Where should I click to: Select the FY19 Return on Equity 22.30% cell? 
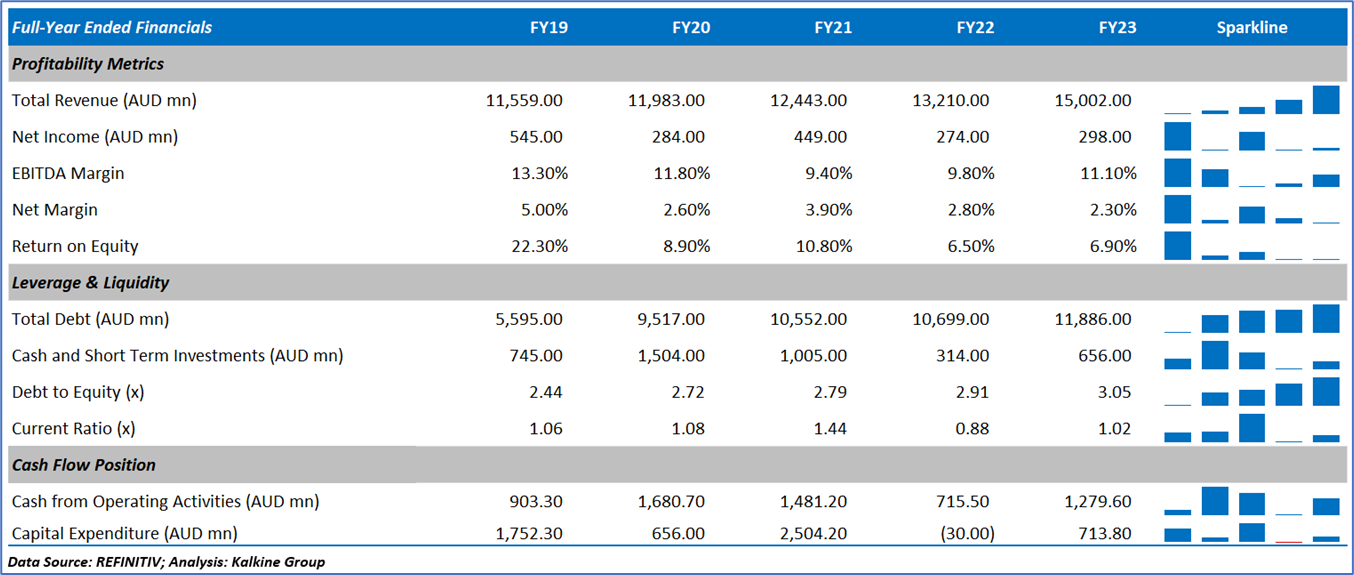(540, 247)
